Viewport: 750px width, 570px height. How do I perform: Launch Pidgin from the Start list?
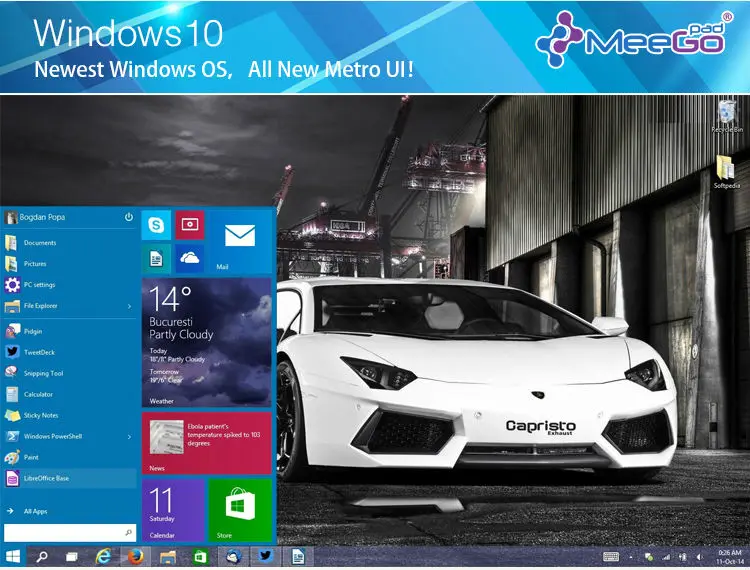tap(69, 331)
